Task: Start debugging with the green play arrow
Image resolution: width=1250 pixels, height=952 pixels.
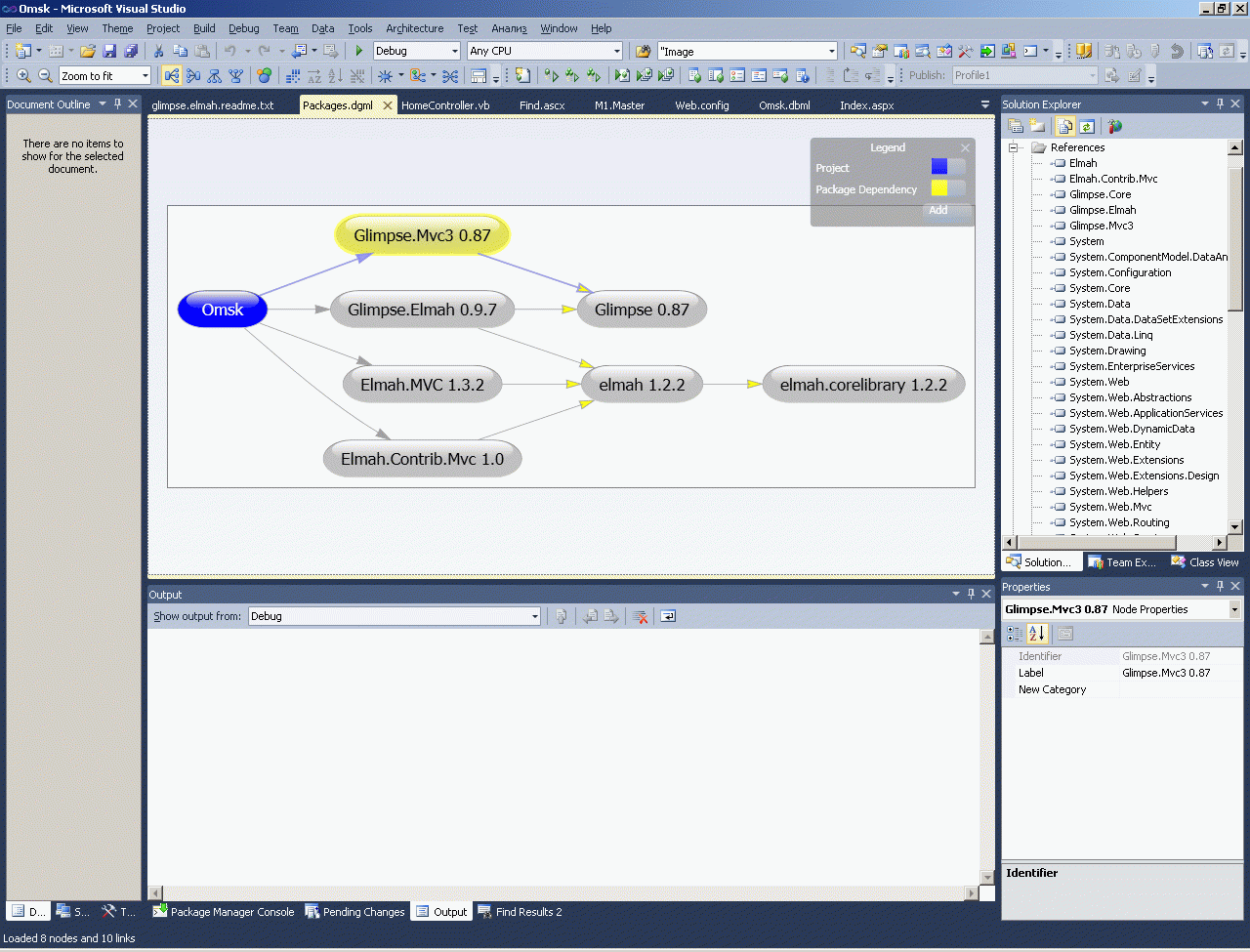Action: click(359, 51)
